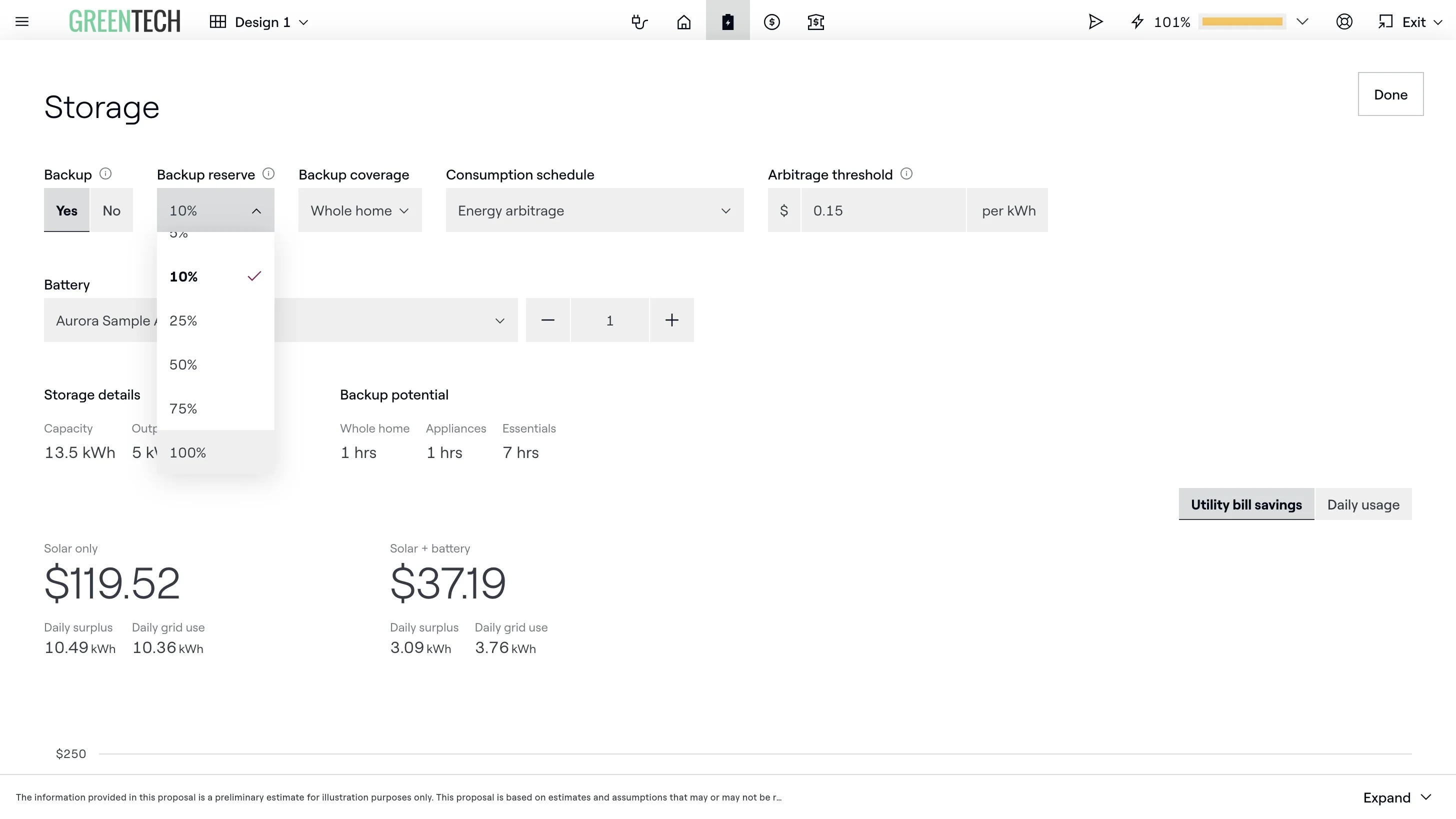This screenshot has height=819, width=1456.
Task: Select 25% backup reserve option
Action: [215, 320]
